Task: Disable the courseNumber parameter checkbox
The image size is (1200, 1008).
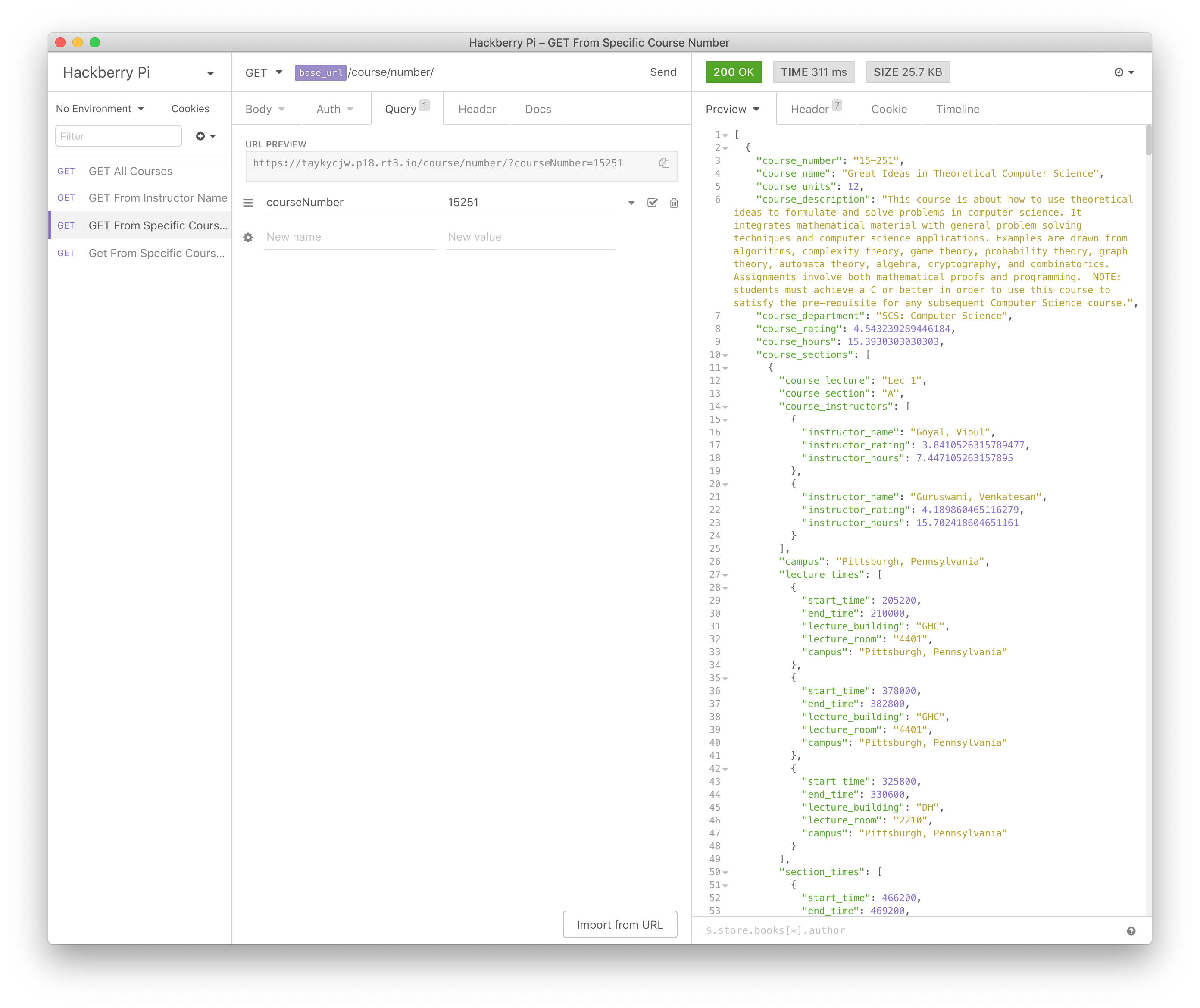Action: [x=652, y=203]
